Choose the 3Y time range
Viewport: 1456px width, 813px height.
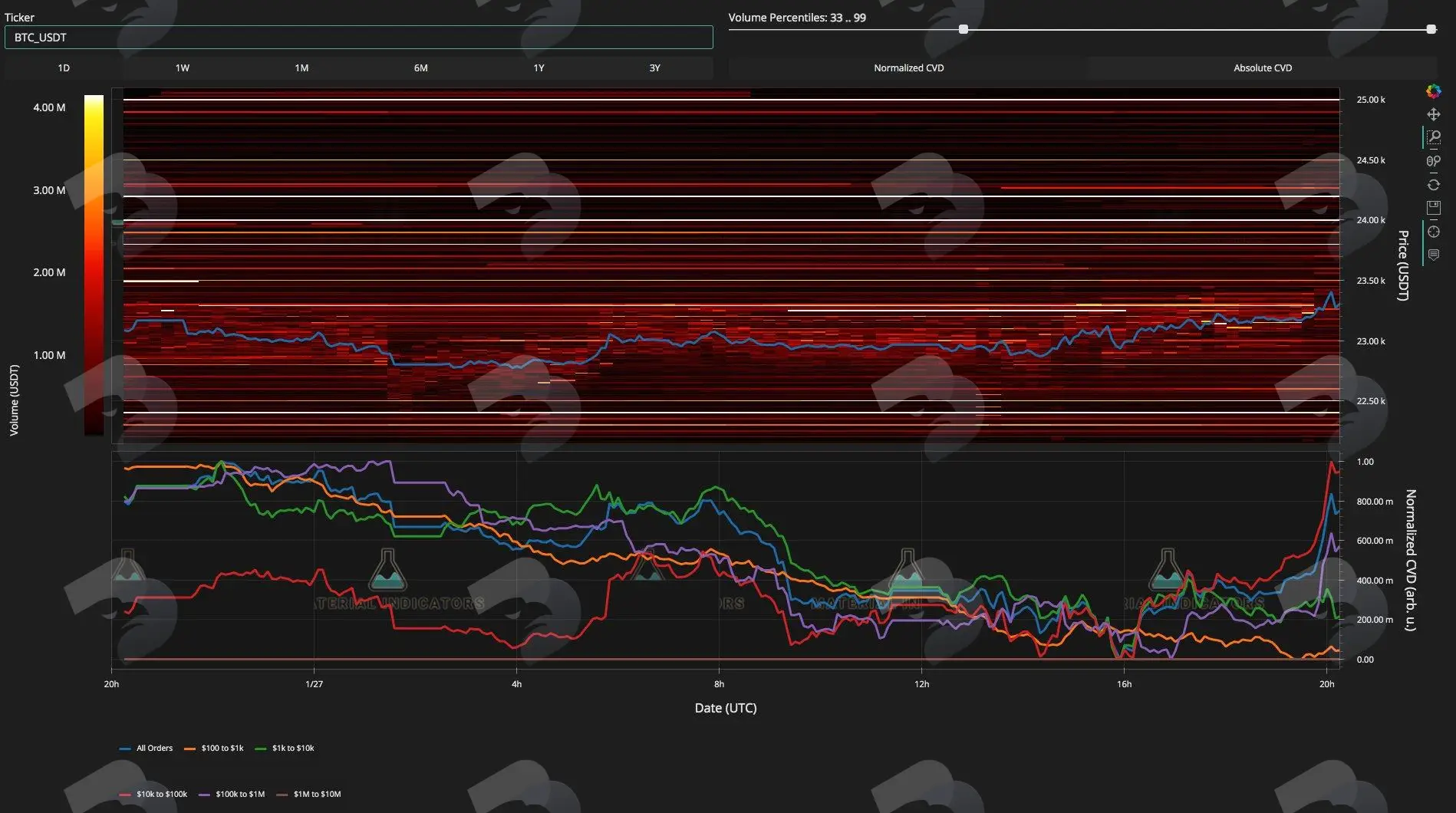pos(654,68)
